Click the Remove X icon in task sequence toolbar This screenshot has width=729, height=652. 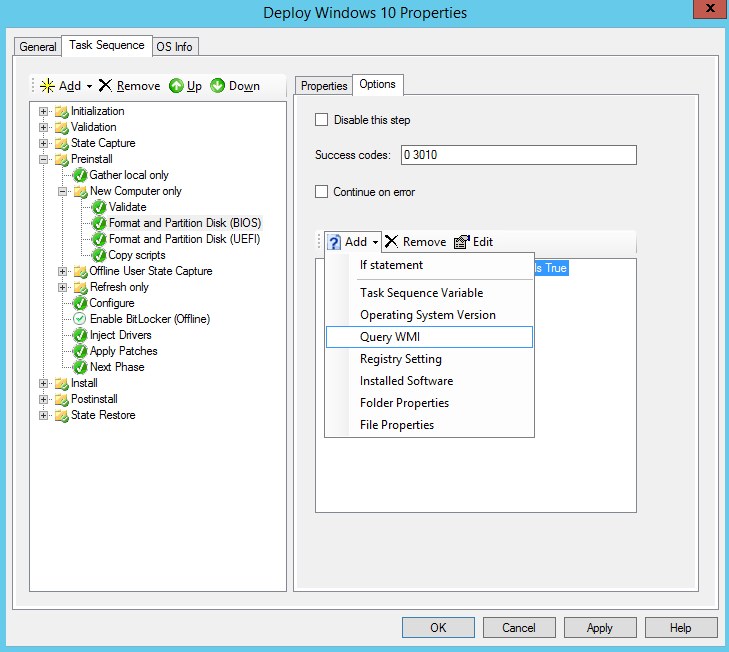[x=106, y=86]
